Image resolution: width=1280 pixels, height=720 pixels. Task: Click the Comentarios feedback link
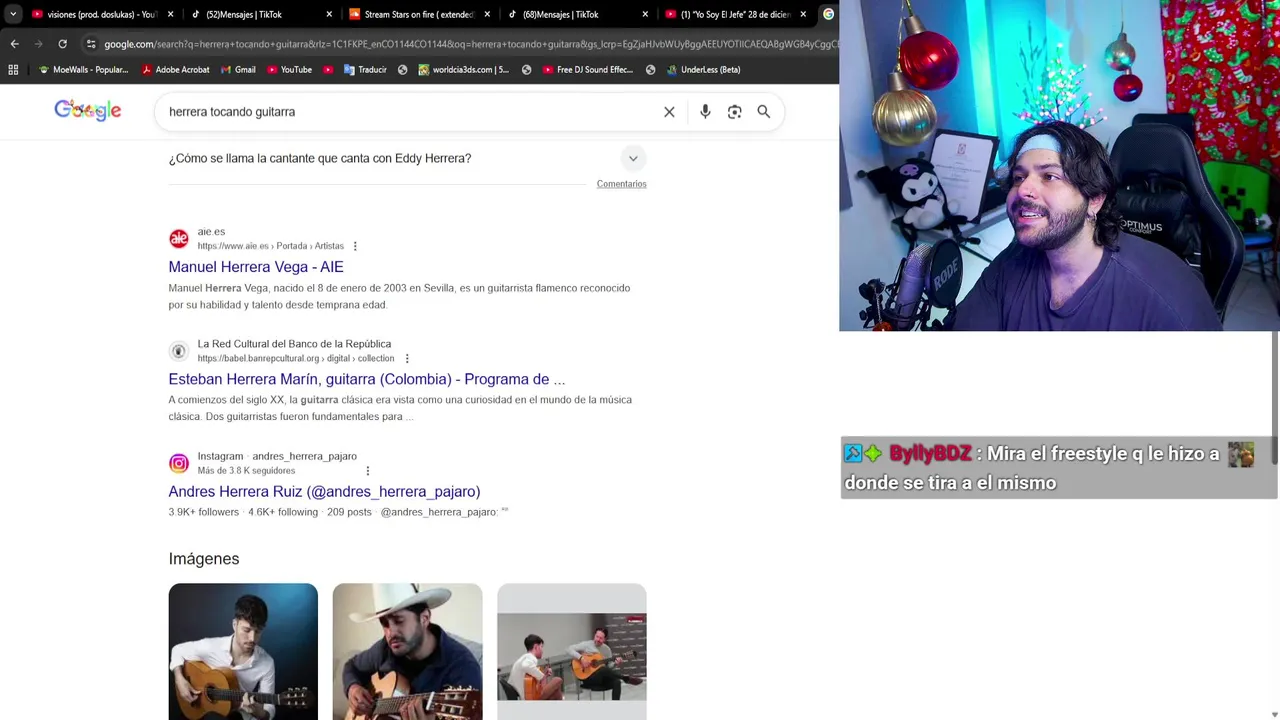point(621,184)
